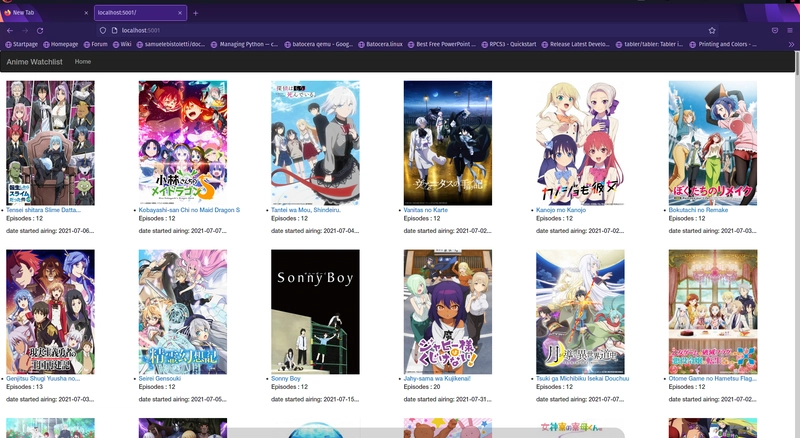
Task: Click "Episodes : 13" under Genjitsu Shugi Yuusha
Action: pos(24,387)
